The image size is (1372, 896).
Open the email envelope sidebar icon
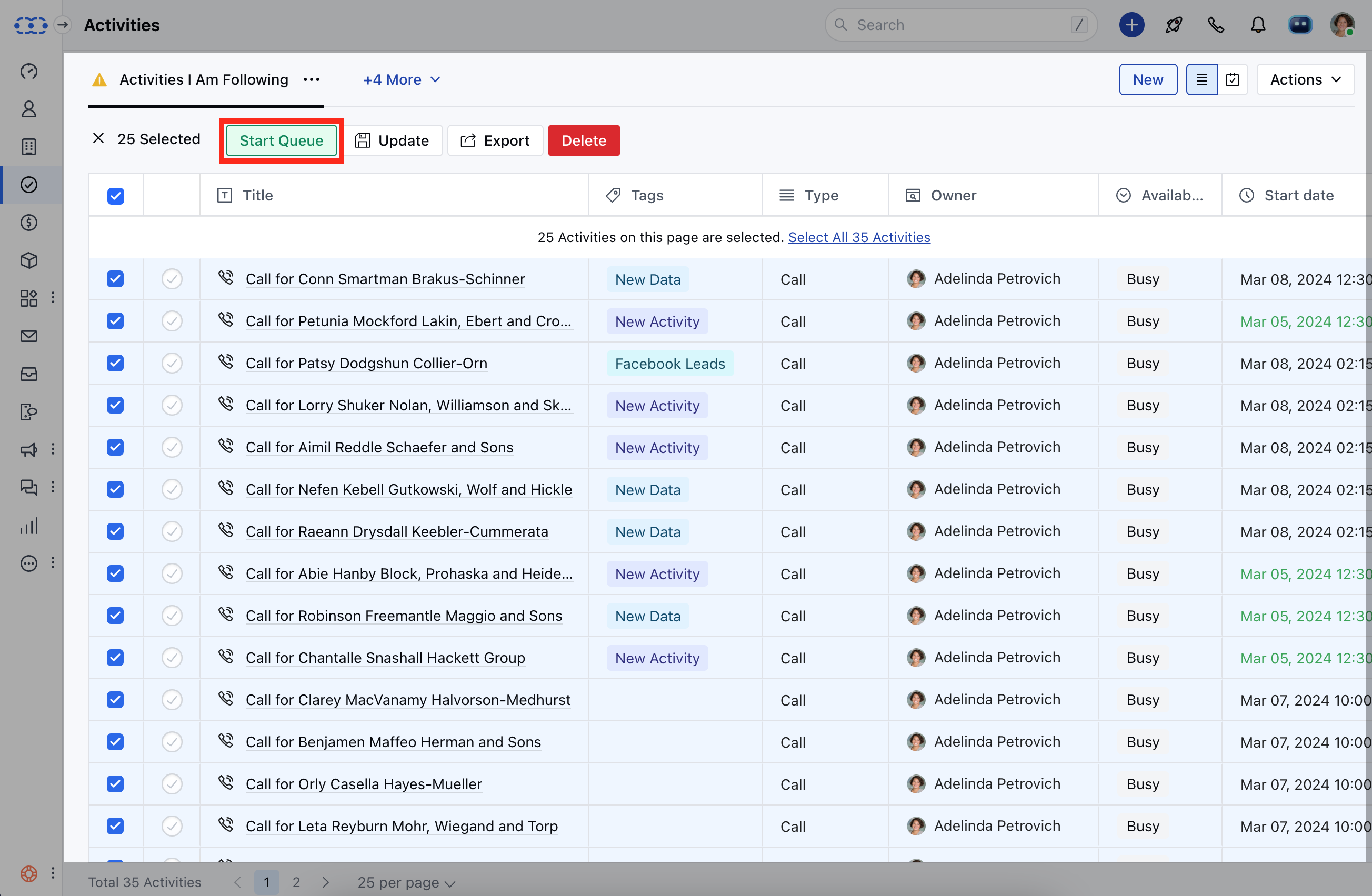click(x=29, y=336)
